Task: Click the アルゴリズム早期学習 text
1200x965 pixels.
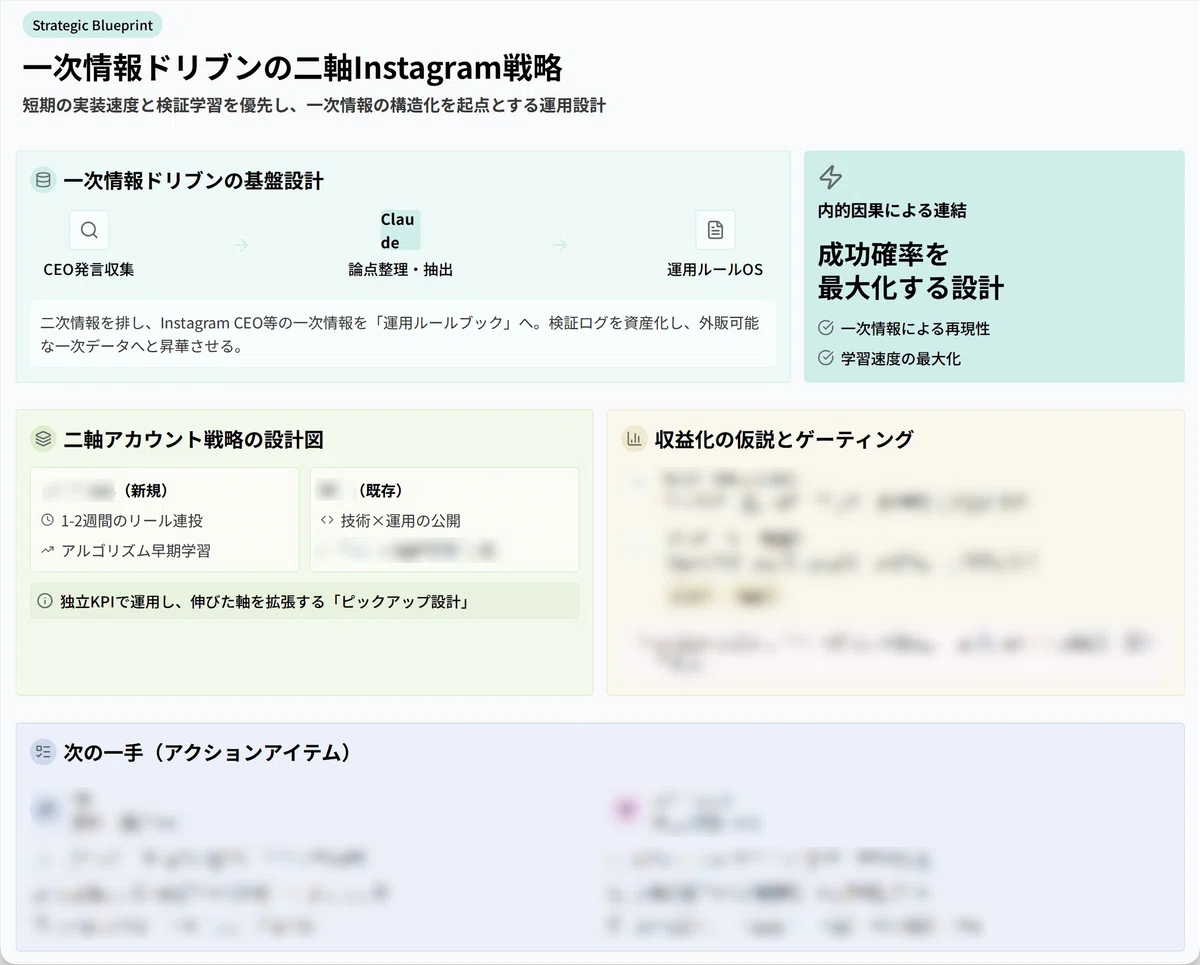Action: coord(136,551)
